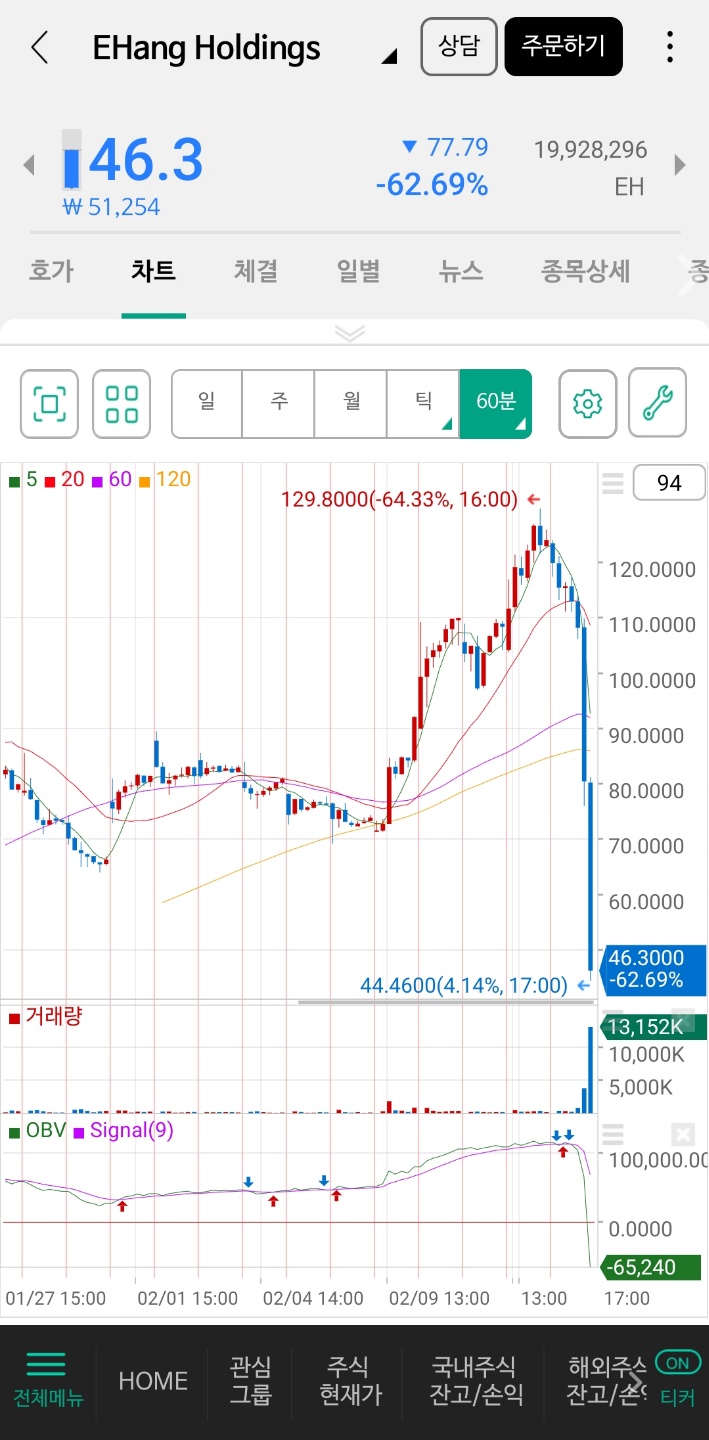Tap the OBV value tag -65,240
The image size is (709, 1440).
pos(652,1268)
